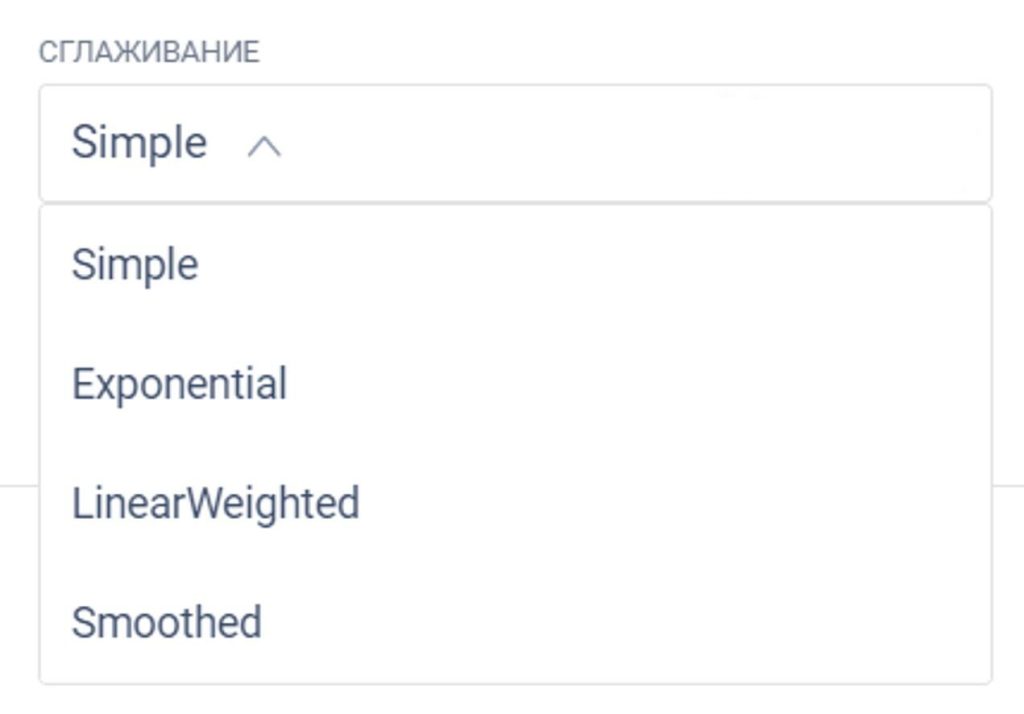Select Smoothed from the dropdown options

coord(167,622)
